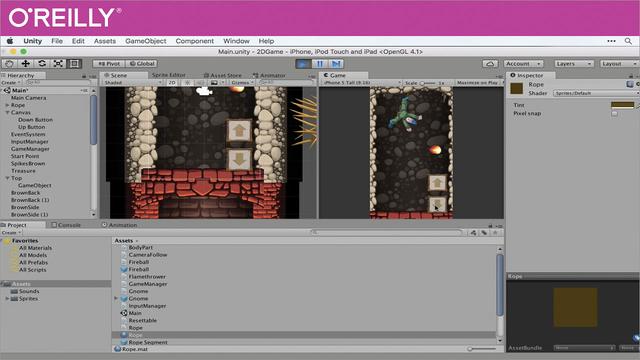Select the GameManager asset in Project
Viewport: 640px width, 360px height.
[x=148, y=284]
